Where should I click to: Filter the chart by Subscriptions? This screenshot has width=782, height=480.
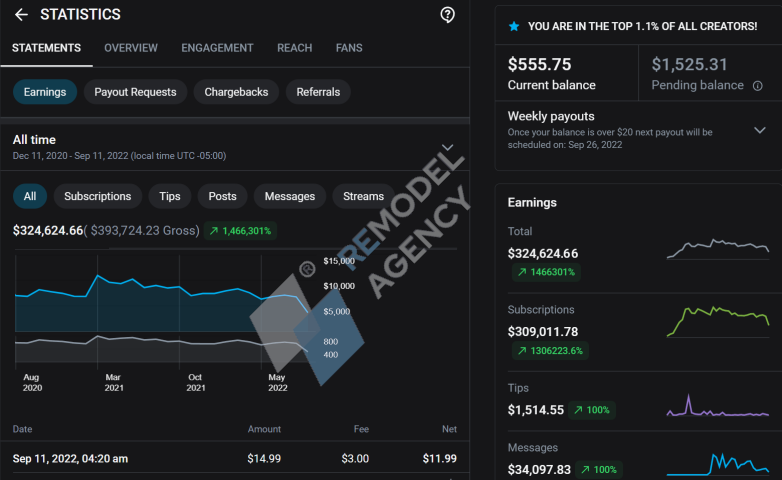tap(97, 196)
